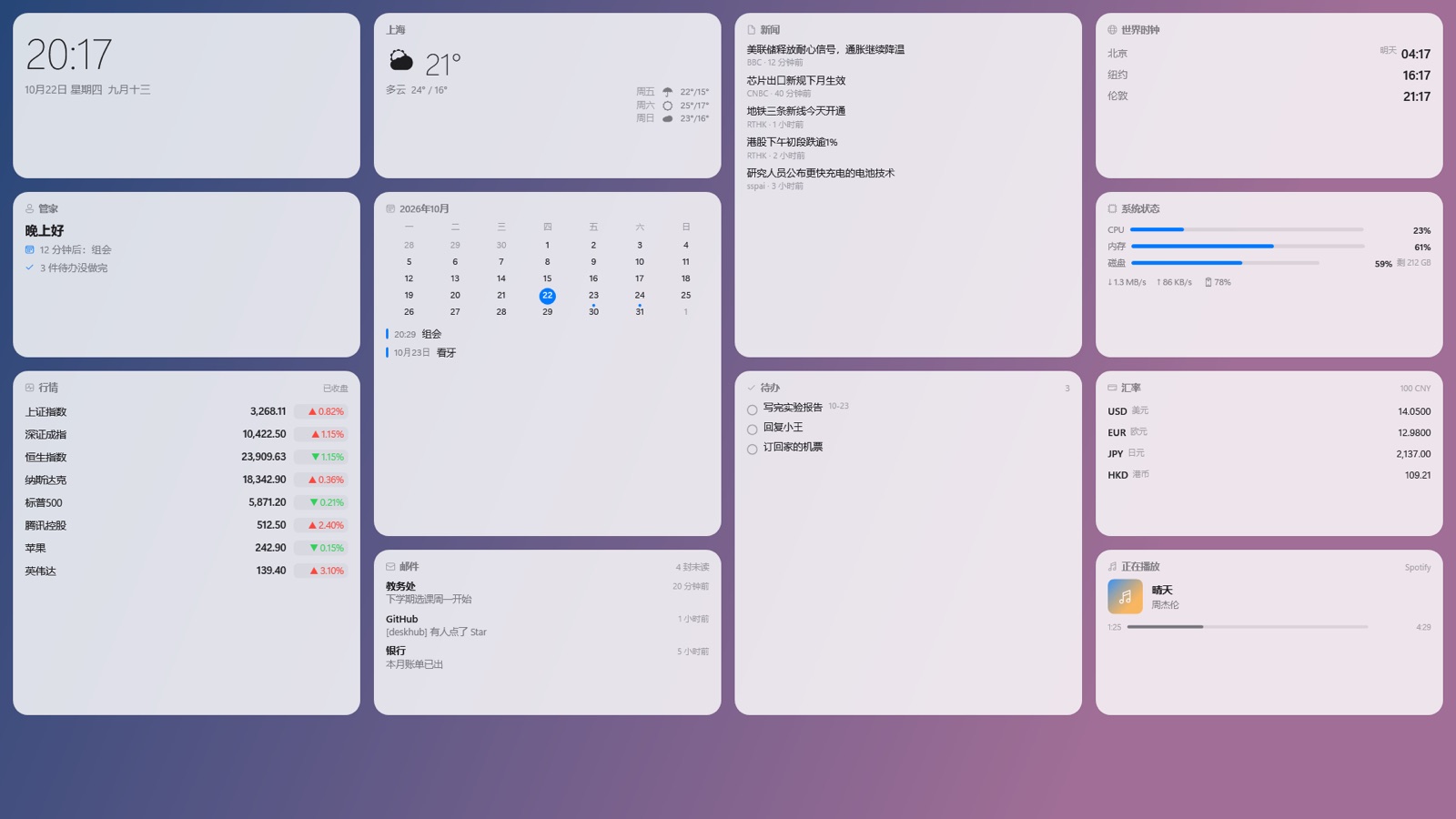Click the calendar icon beside 12 分钟后：组会

[x=29, y=249]
